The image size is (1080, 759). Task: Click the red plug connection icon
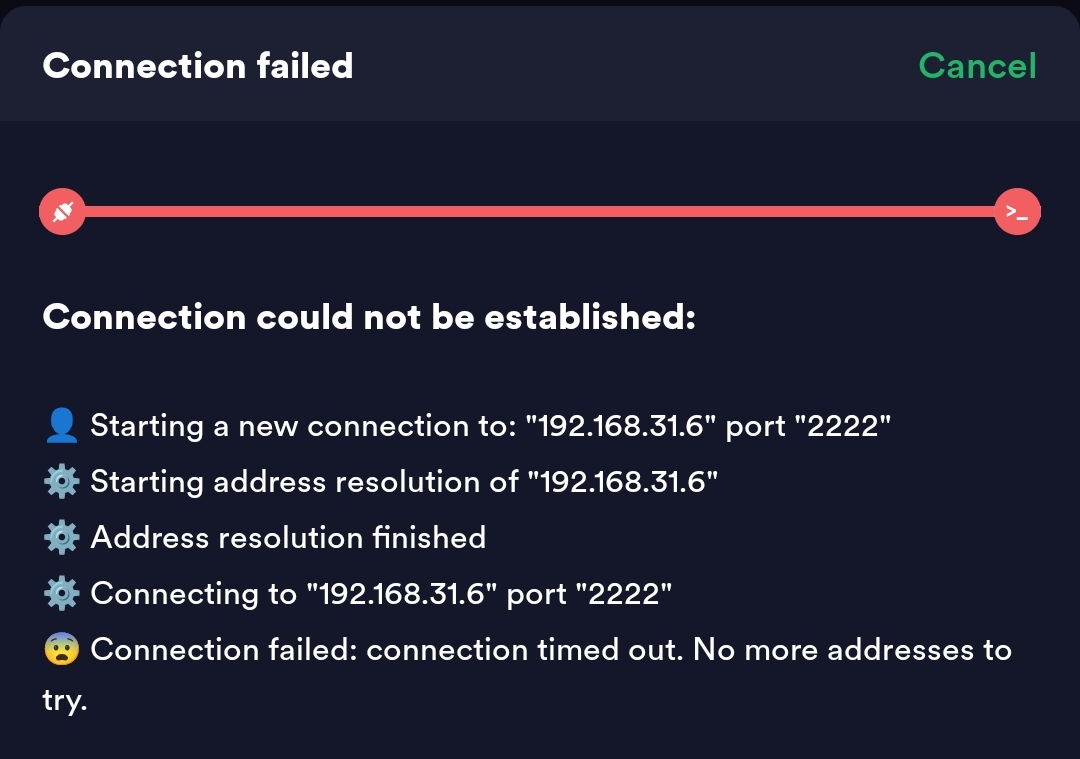[62, 212]
